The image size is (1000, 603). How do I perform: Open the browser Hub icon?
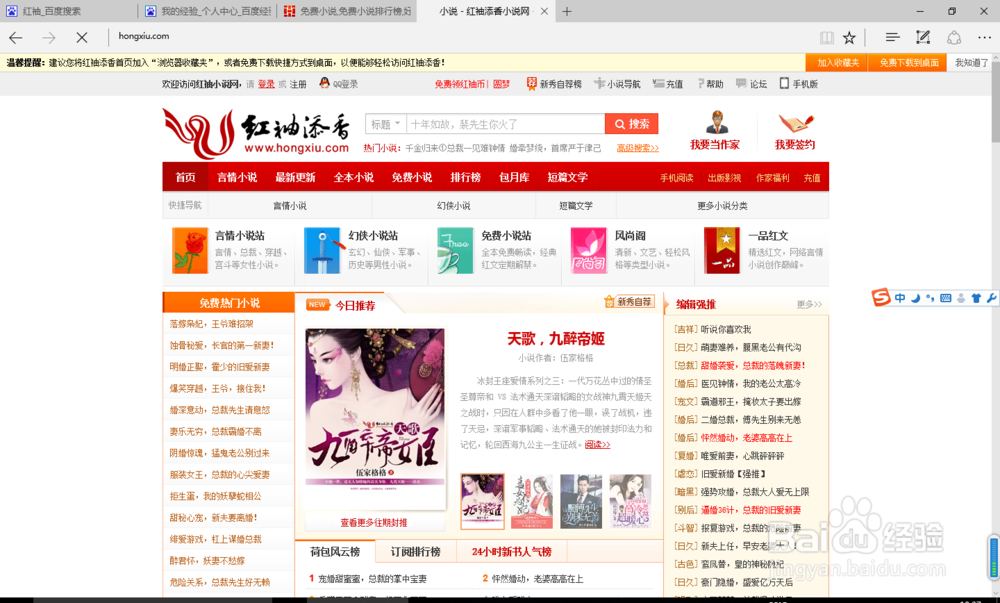pos(892,38)
